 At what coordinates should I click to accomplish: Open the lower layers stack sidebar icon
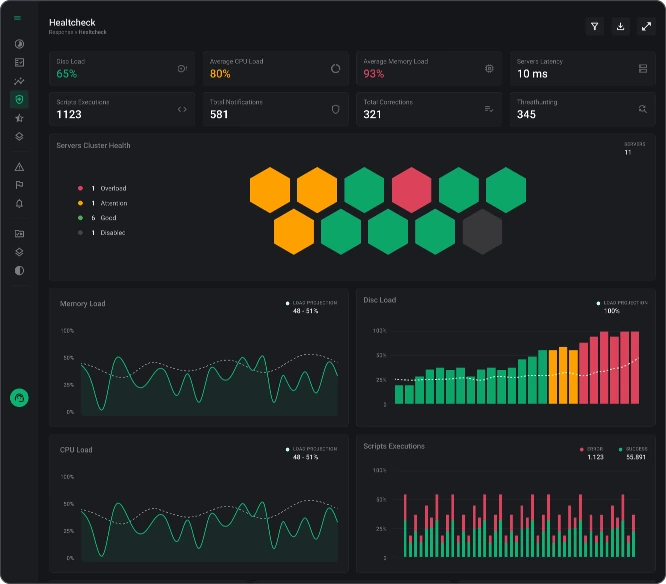(x=19, y=252)
